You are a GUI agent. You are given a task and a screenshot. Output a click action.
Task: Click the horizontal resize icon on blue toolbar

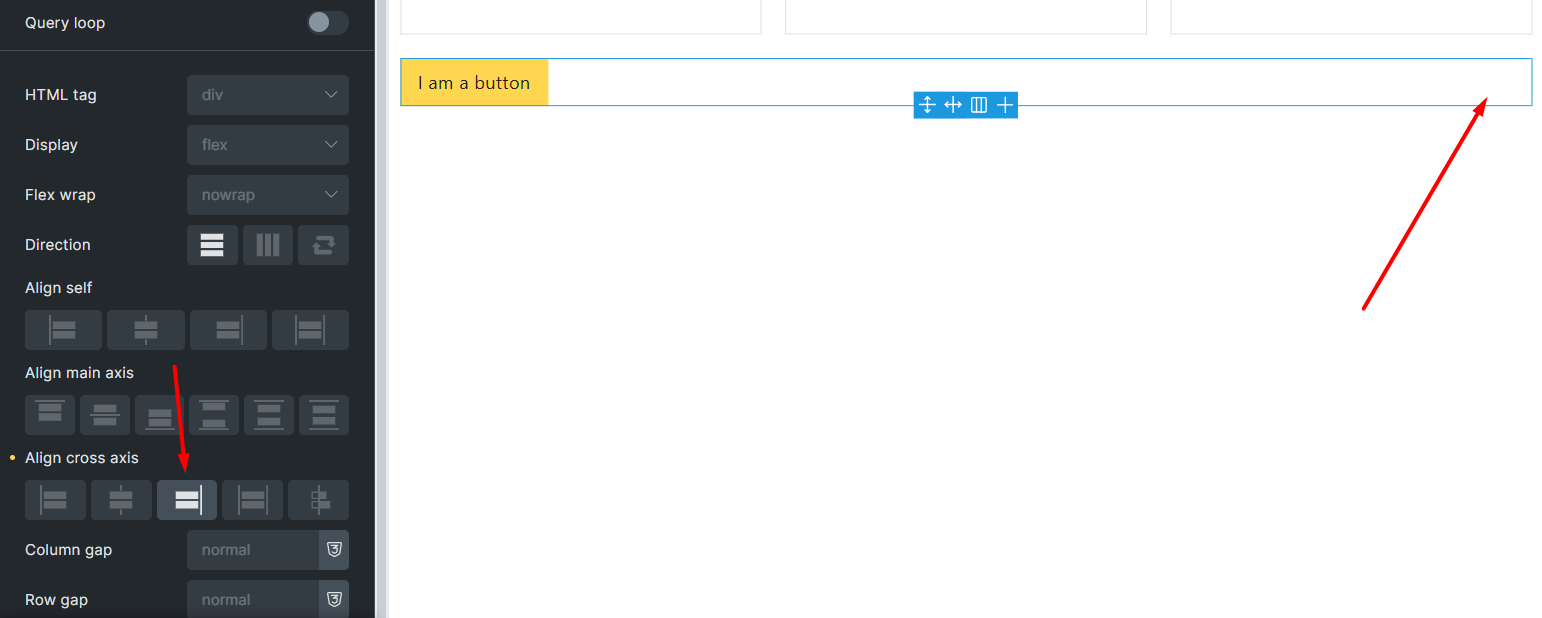pos(953,105)
